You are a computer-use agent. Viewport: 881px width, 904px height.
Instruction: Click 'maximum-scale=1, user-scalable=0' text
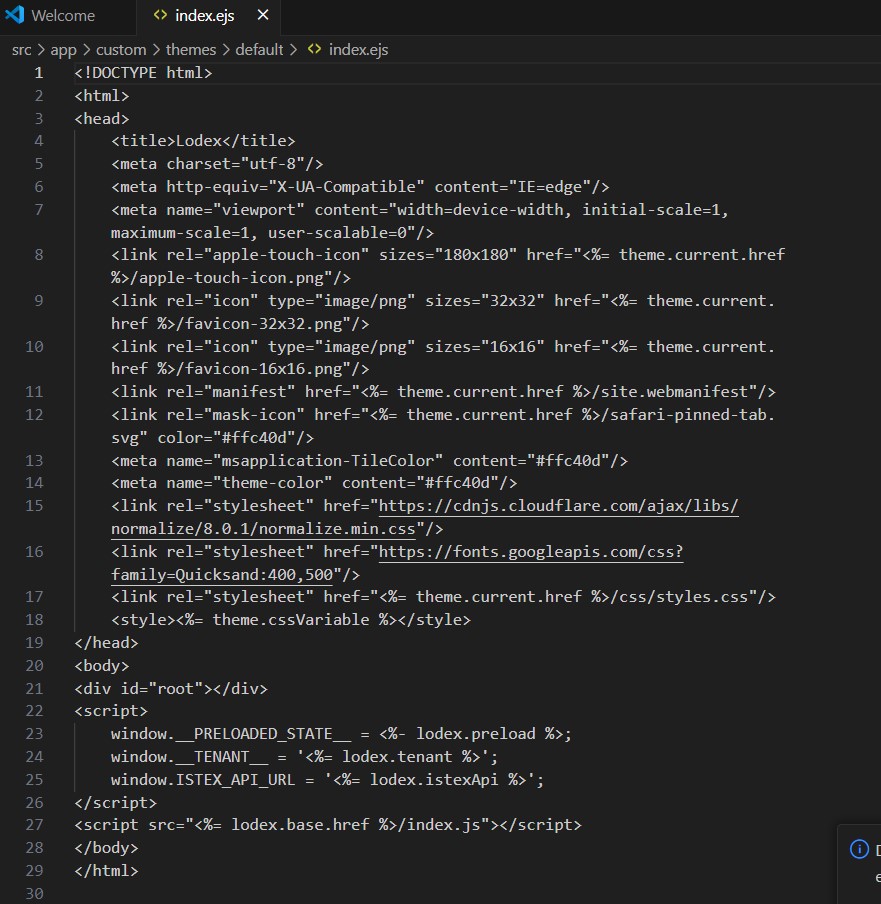click(x=262, y=233)
